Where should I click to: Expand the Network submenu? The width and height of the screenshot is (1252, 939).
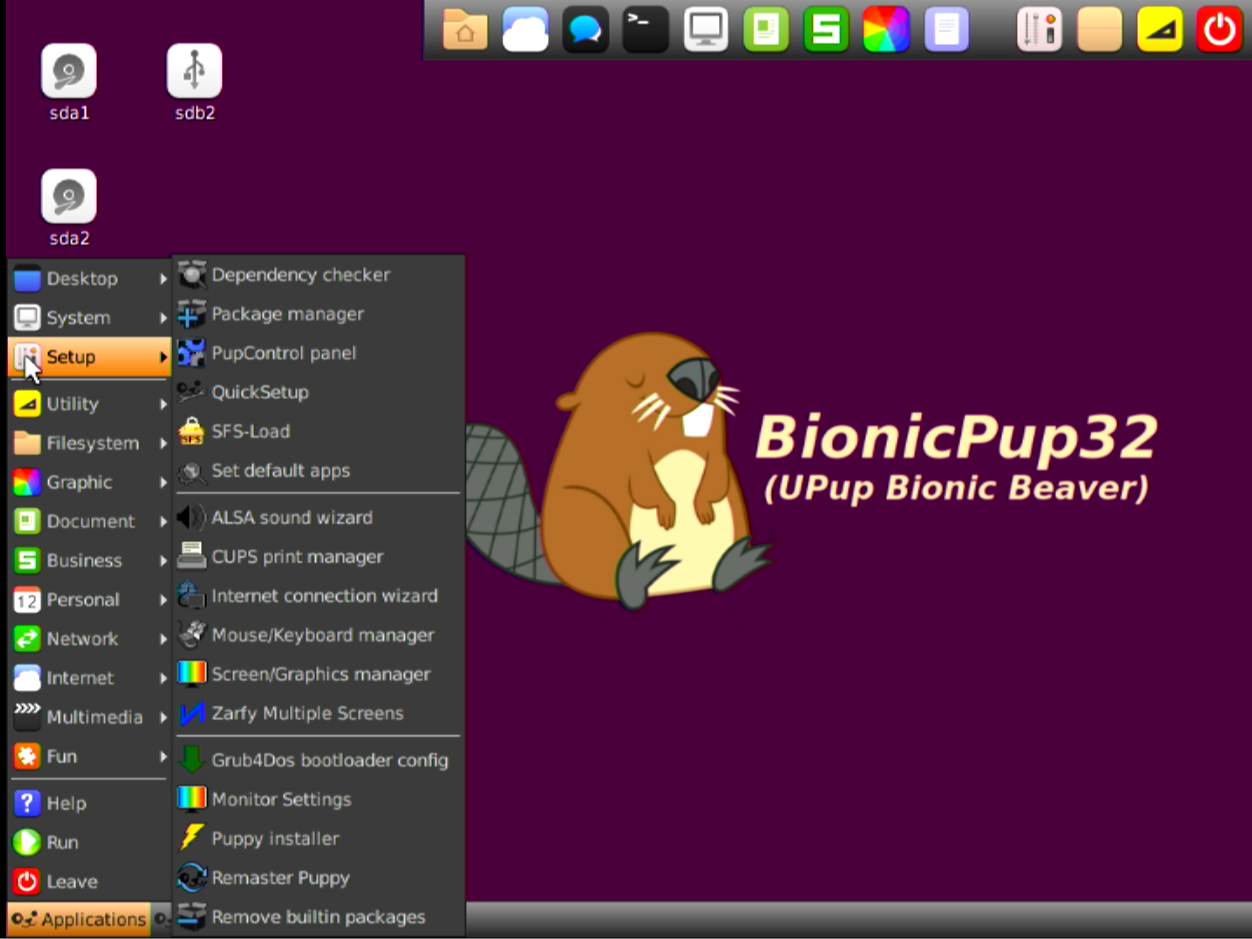82,639
